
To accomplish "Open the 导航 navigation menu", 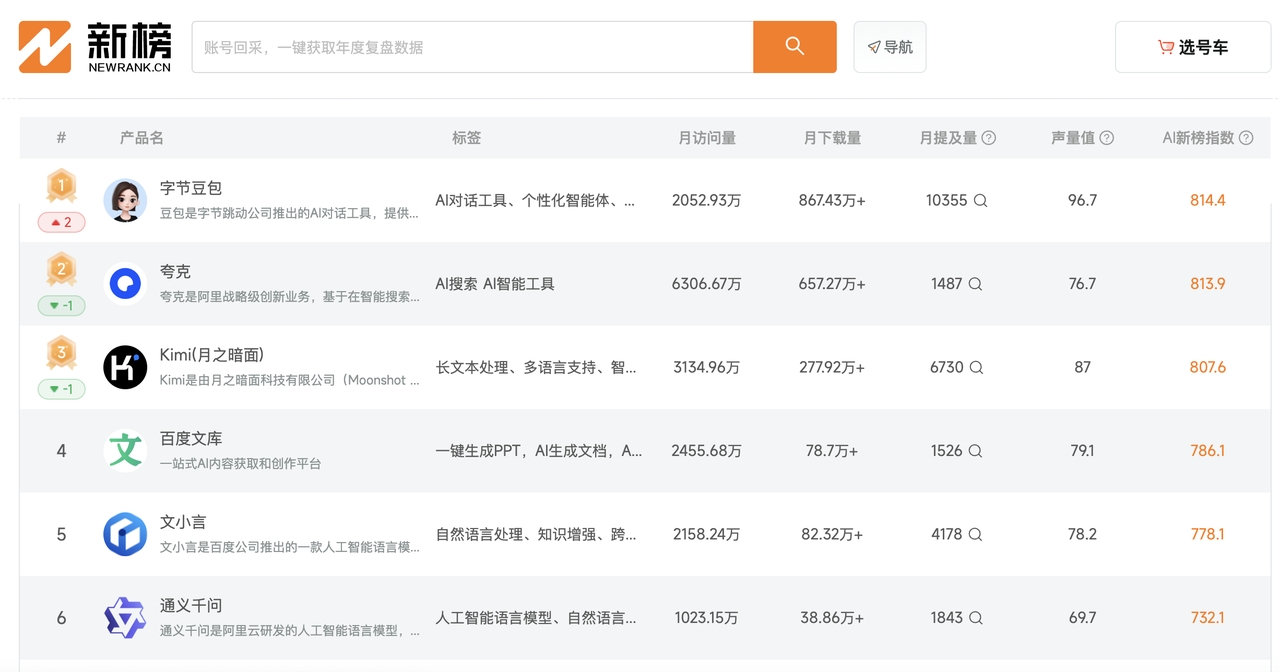I will pos(889,47).
